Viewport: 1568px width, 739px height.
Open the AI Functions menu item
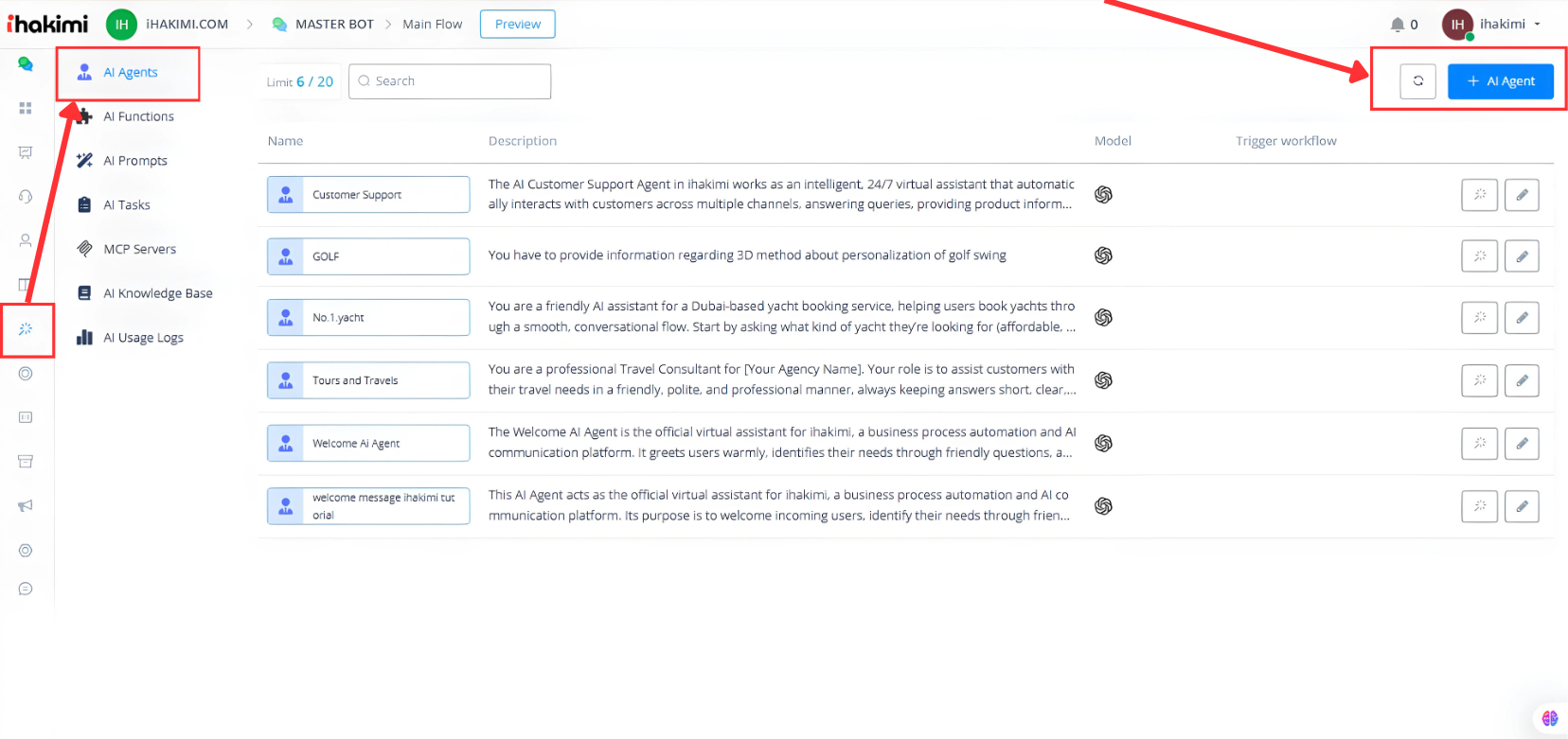pyautogui.click(x=138, y=116)
